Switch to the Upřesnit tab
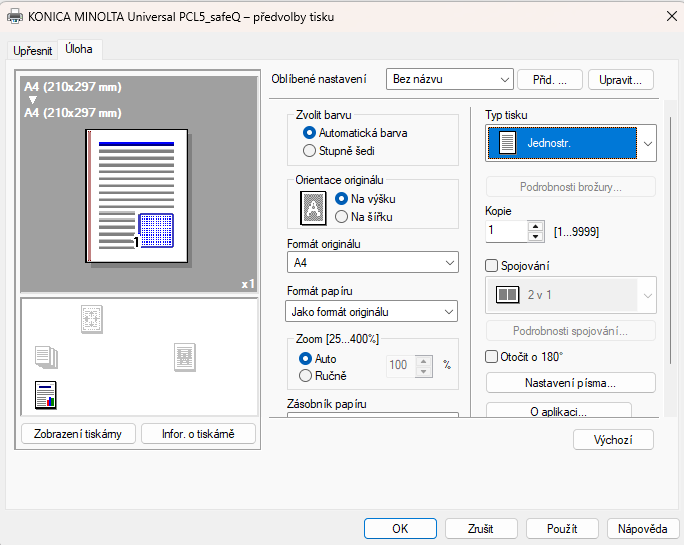Screen dimensions: 684x545 tap(32, 50)
